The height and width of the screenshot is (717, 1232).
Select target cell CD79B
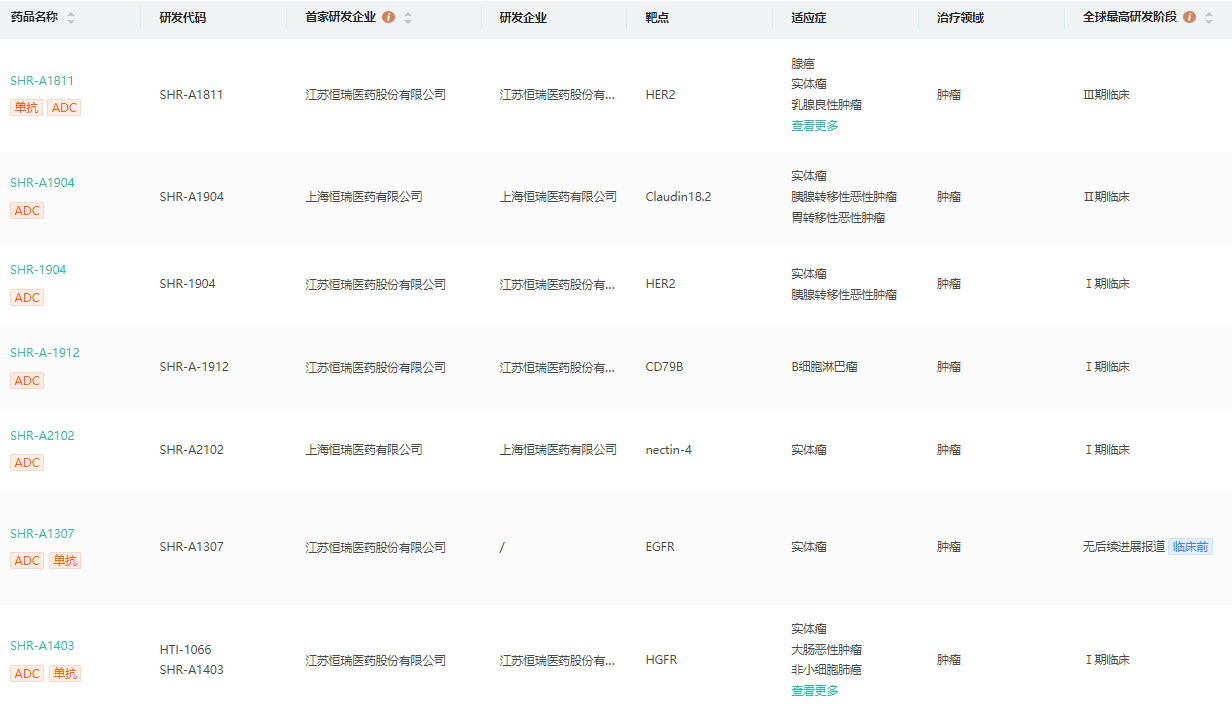coord(665,367)
